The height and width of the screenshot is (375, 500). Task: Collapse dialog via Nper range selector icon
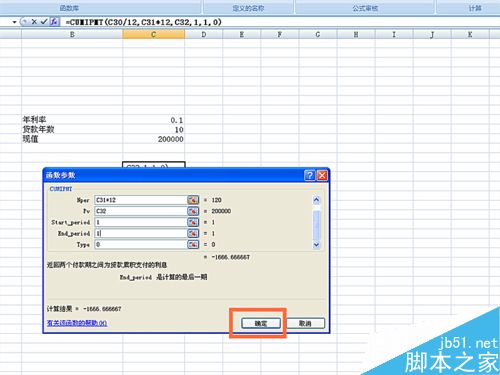(193, 200)
